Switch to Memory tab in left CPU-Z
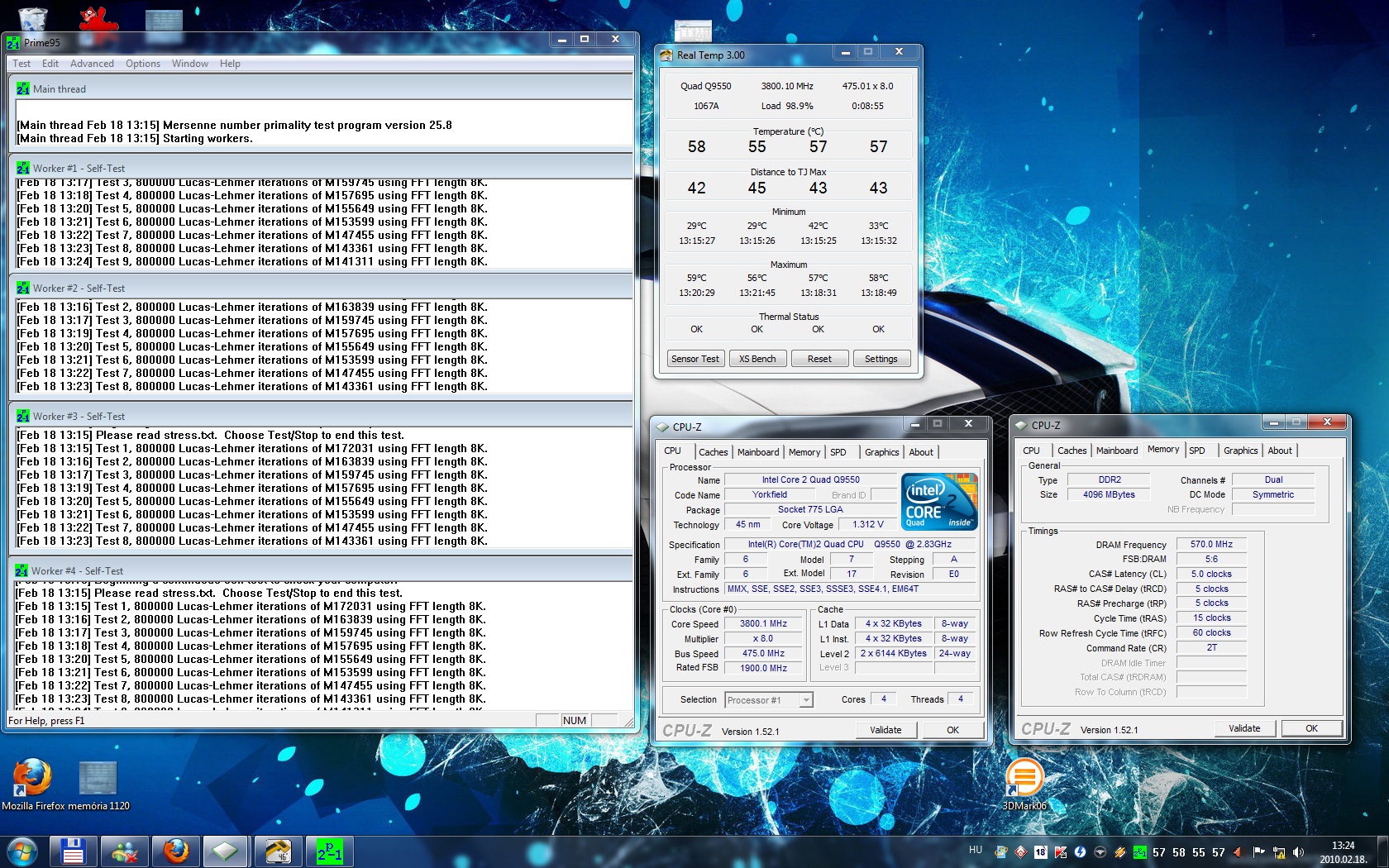The image size is (1389, 868). (804, 452)
